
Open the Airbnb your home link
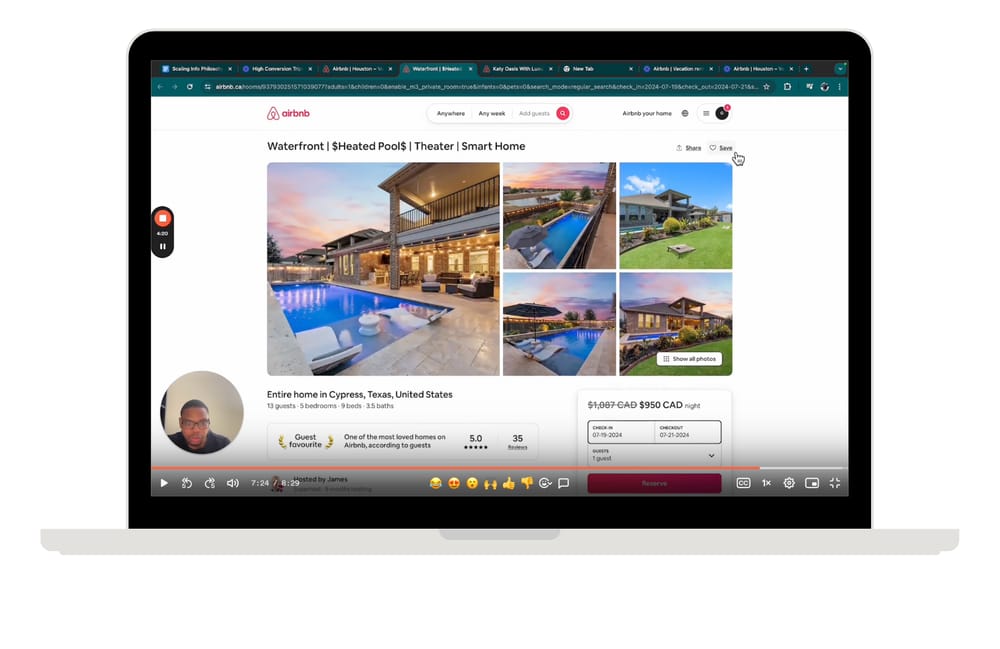click(647, 113)
